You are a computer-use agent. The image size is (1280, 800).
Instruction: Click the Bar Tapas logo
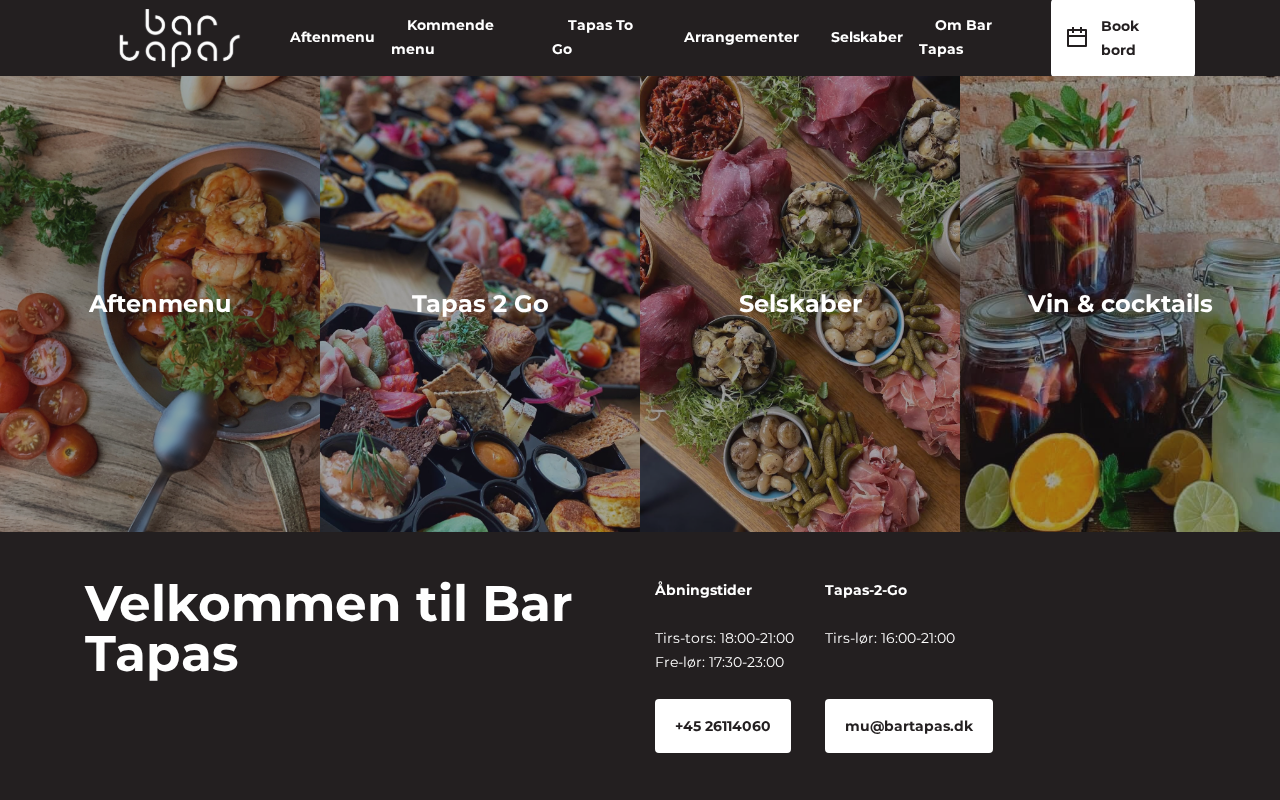(179, 38)
